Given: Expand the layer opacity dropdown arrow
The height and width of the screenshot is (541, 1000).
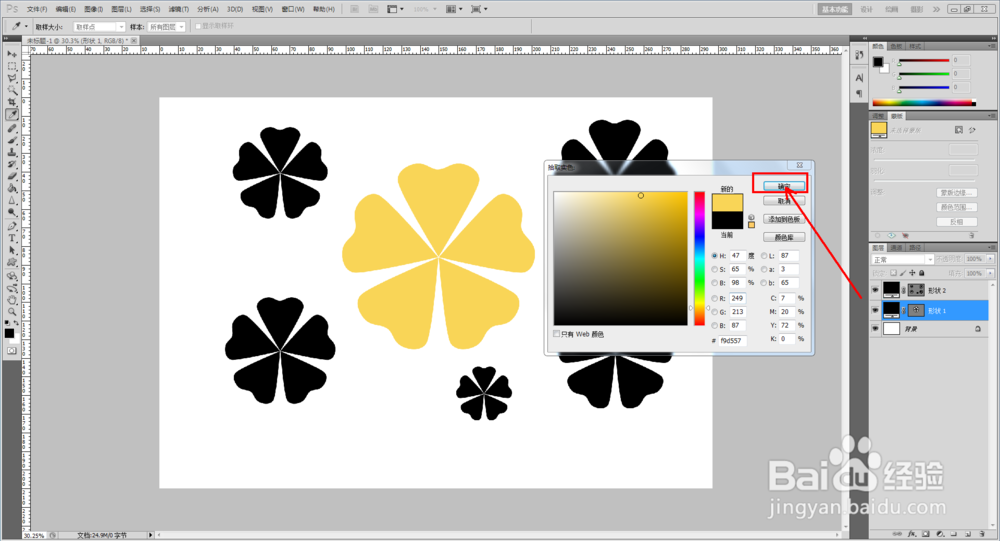Looking at the screenshot, I should 990,259.
